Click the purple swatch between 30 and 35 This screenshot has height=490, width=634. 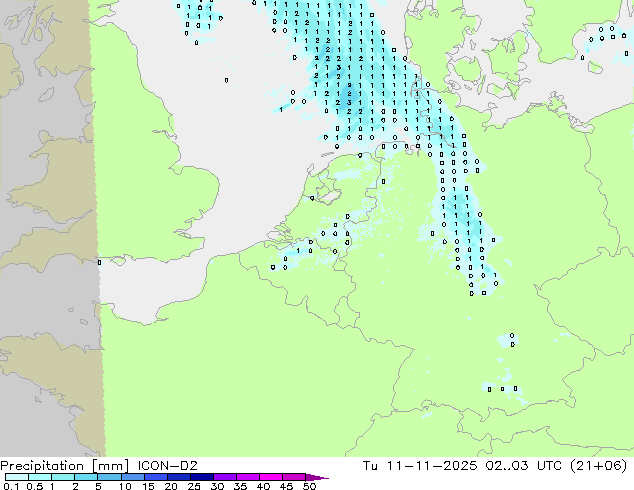point(225,477)
